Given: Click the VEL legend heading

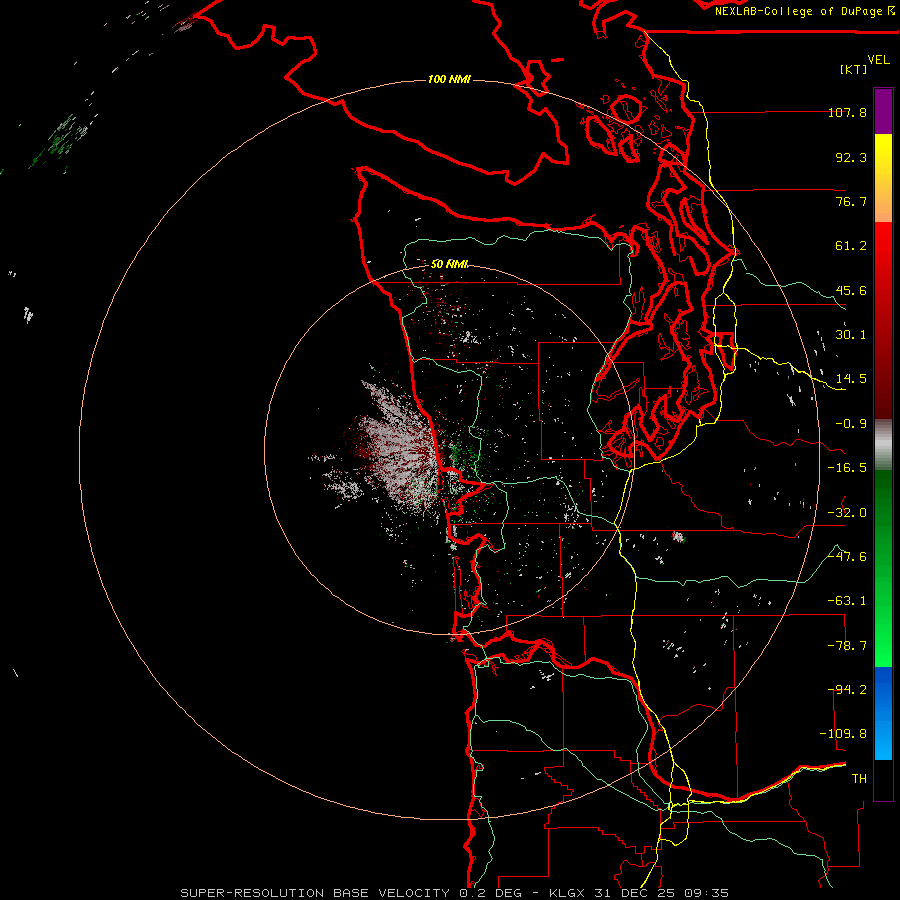Looking at the screenshot, I should click(878, 59).
